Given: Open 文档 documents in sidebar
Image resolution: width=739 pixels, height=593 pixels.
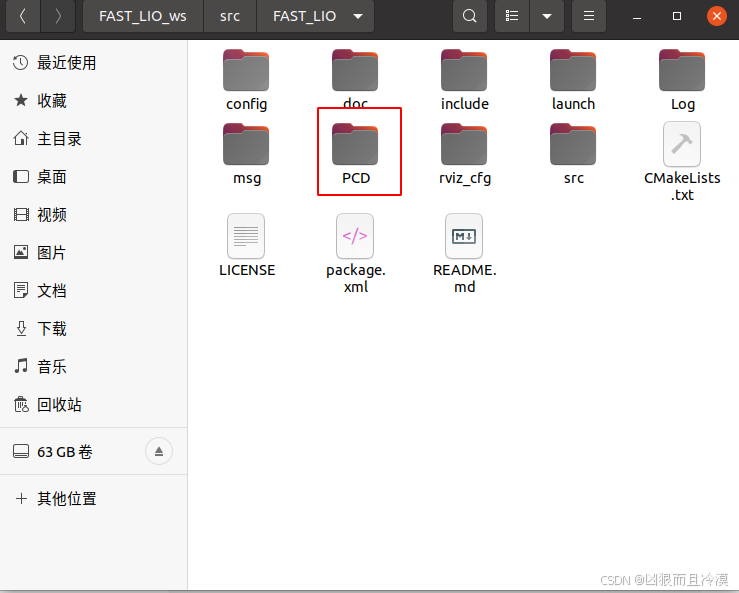Looking at the screenshot, I should 93,291.
